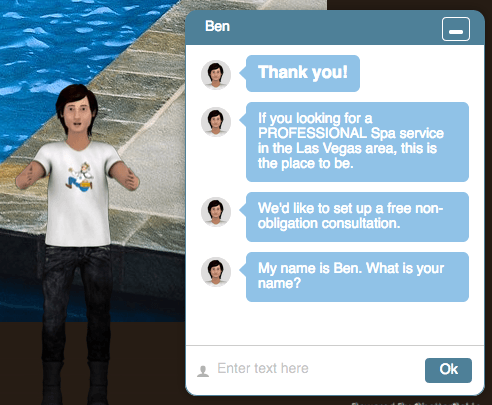This screenshot has height=405, width=492.
Task: Click Ben's avatar beside the Thank you message
Action: click(x=216, y=75)
